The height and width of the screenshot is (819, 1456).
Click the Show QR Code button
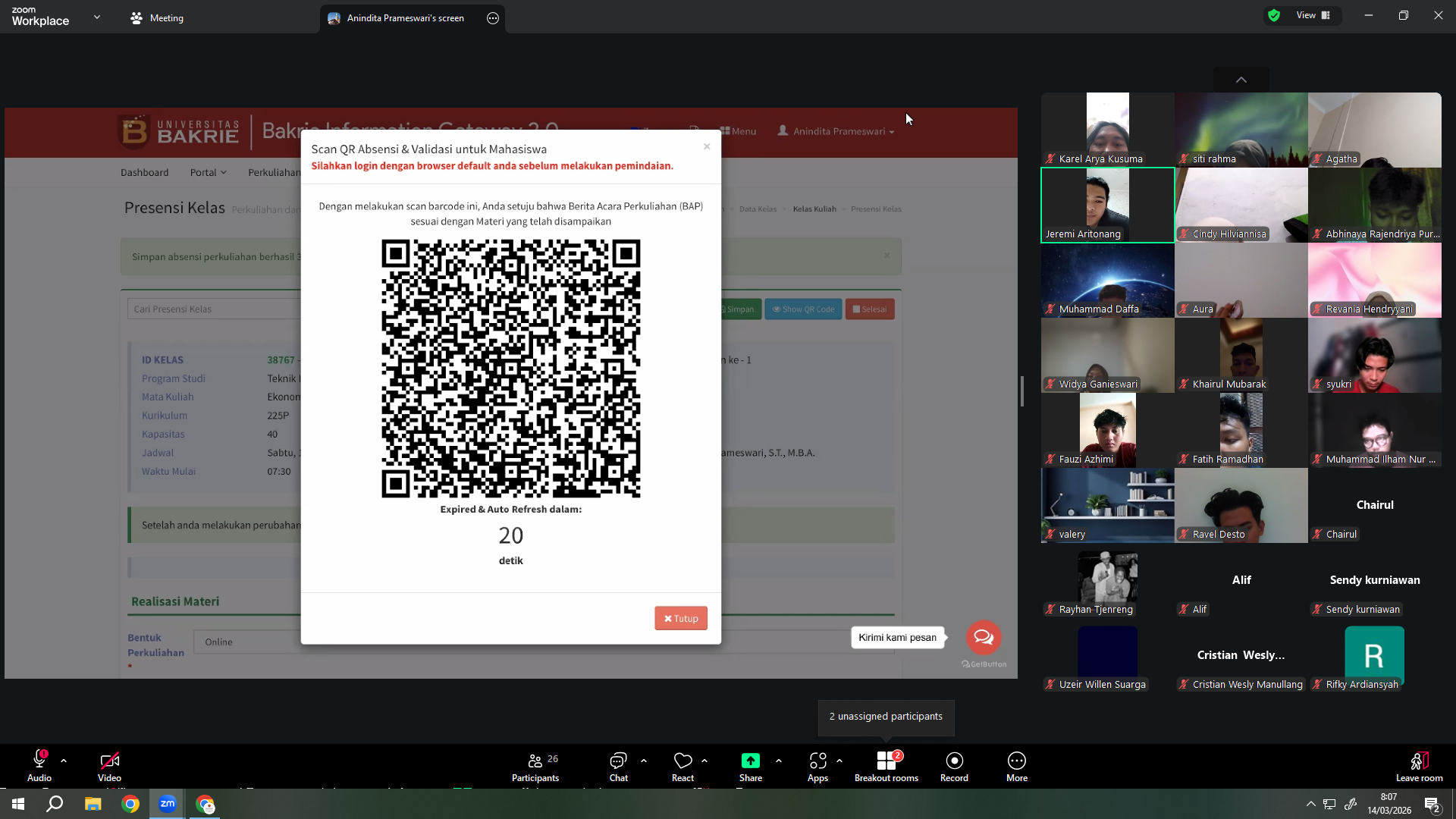[x=803, y=309]
